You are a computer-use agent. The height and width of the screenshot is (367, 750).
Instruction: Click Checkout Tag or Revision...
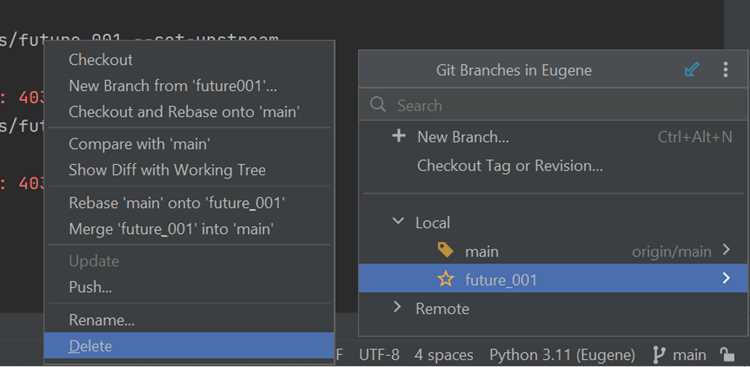pyautogui.click(x=553, y=166)
